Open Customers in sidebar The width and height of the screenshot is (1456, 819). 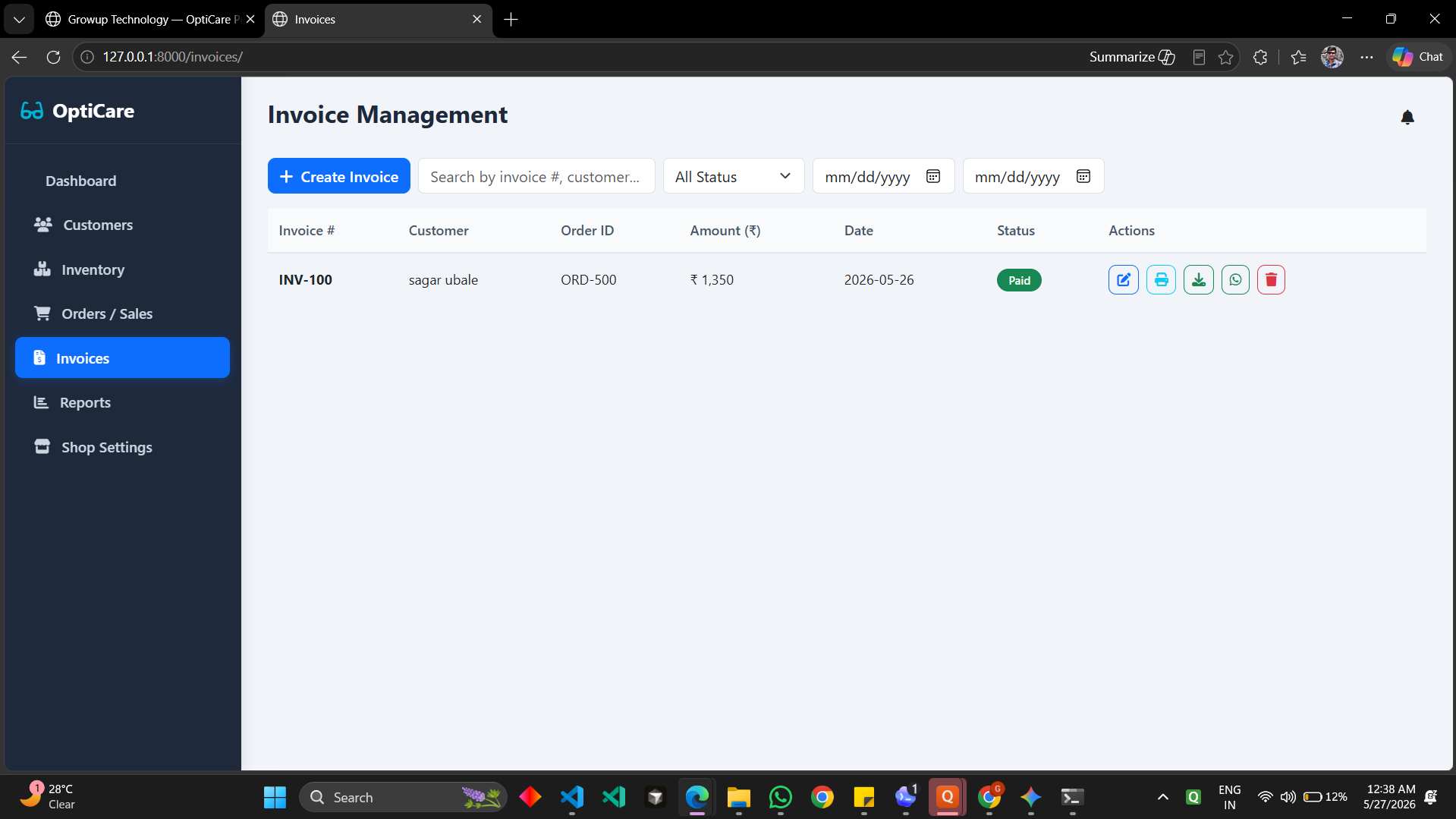coord(122,225)
